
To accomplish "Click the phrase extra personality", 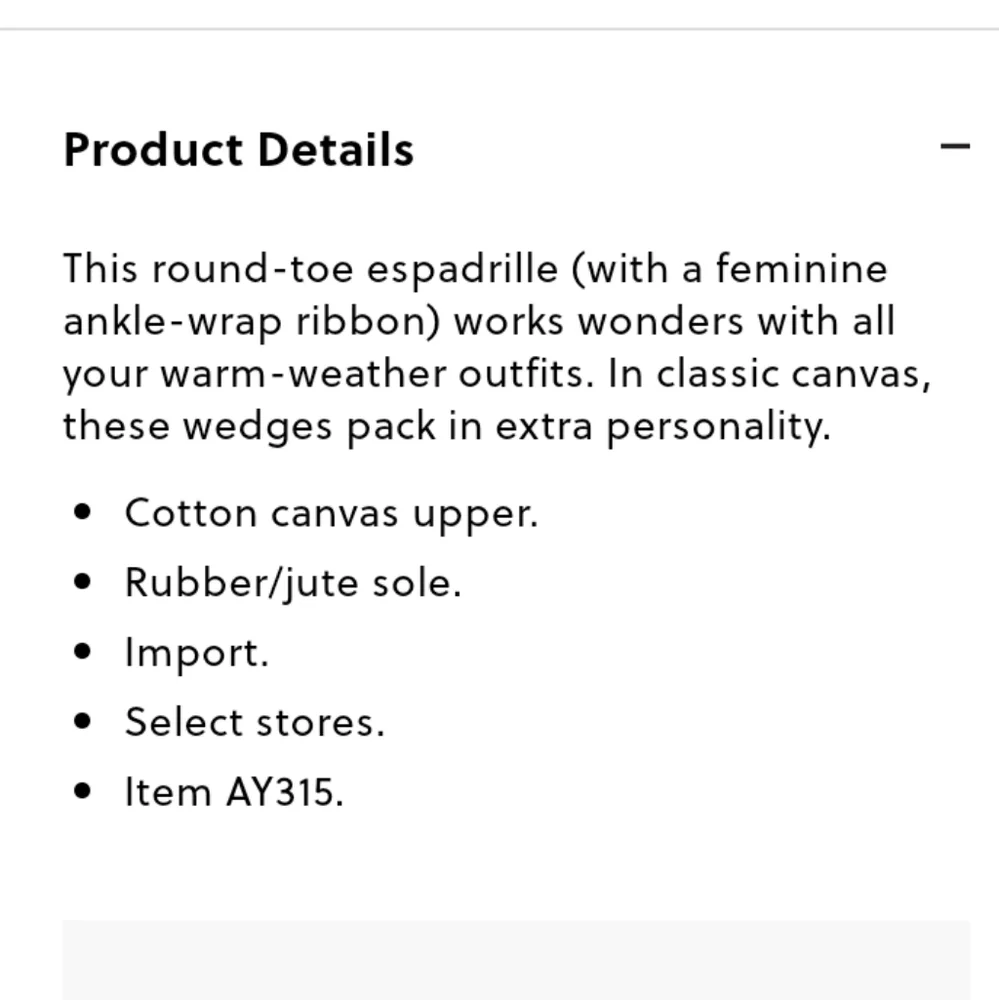I will pyautogui.click(x=663, y=427).
